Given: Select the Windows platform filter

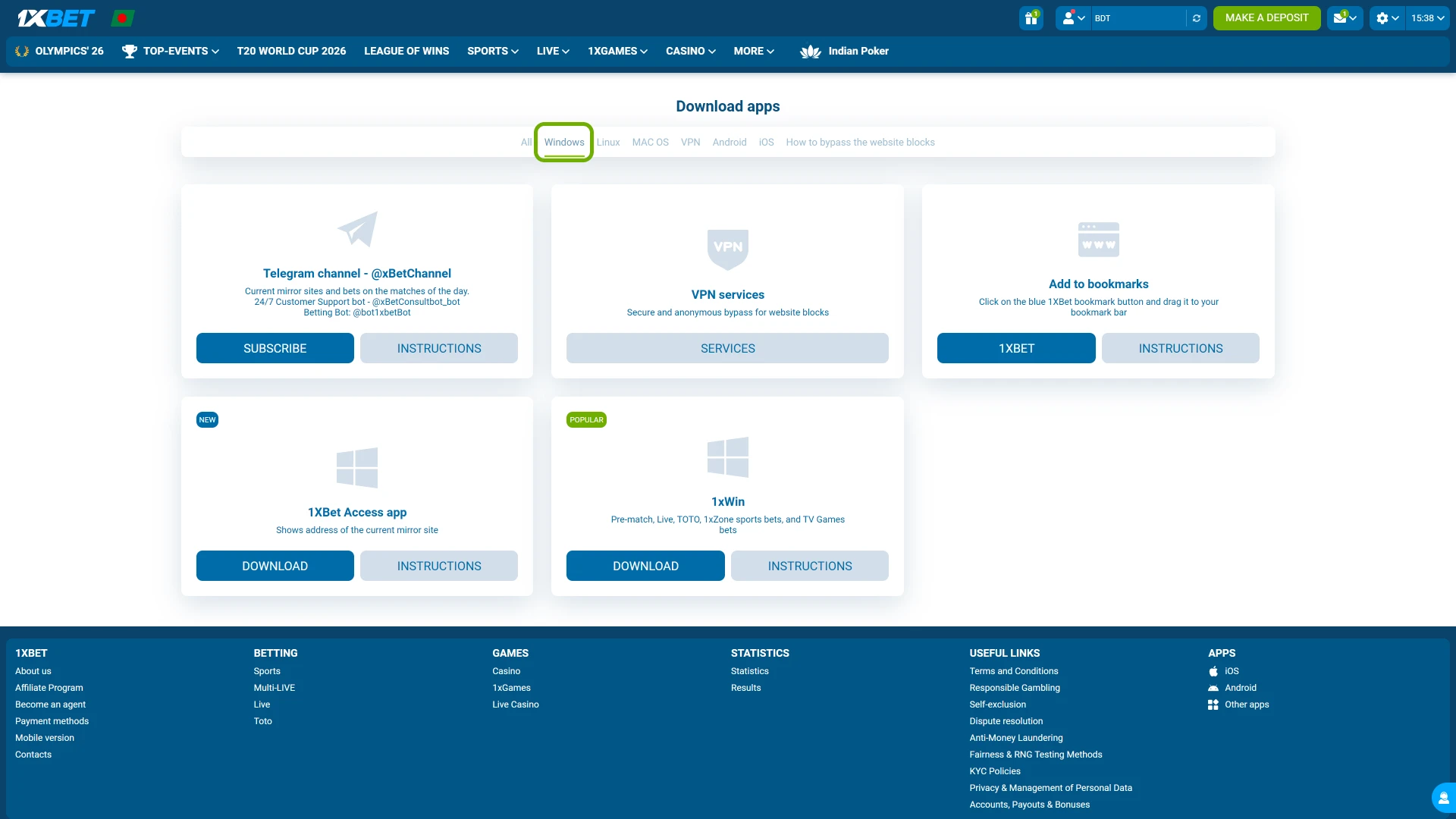Looking at the screenshot, I should click(564, 142).
